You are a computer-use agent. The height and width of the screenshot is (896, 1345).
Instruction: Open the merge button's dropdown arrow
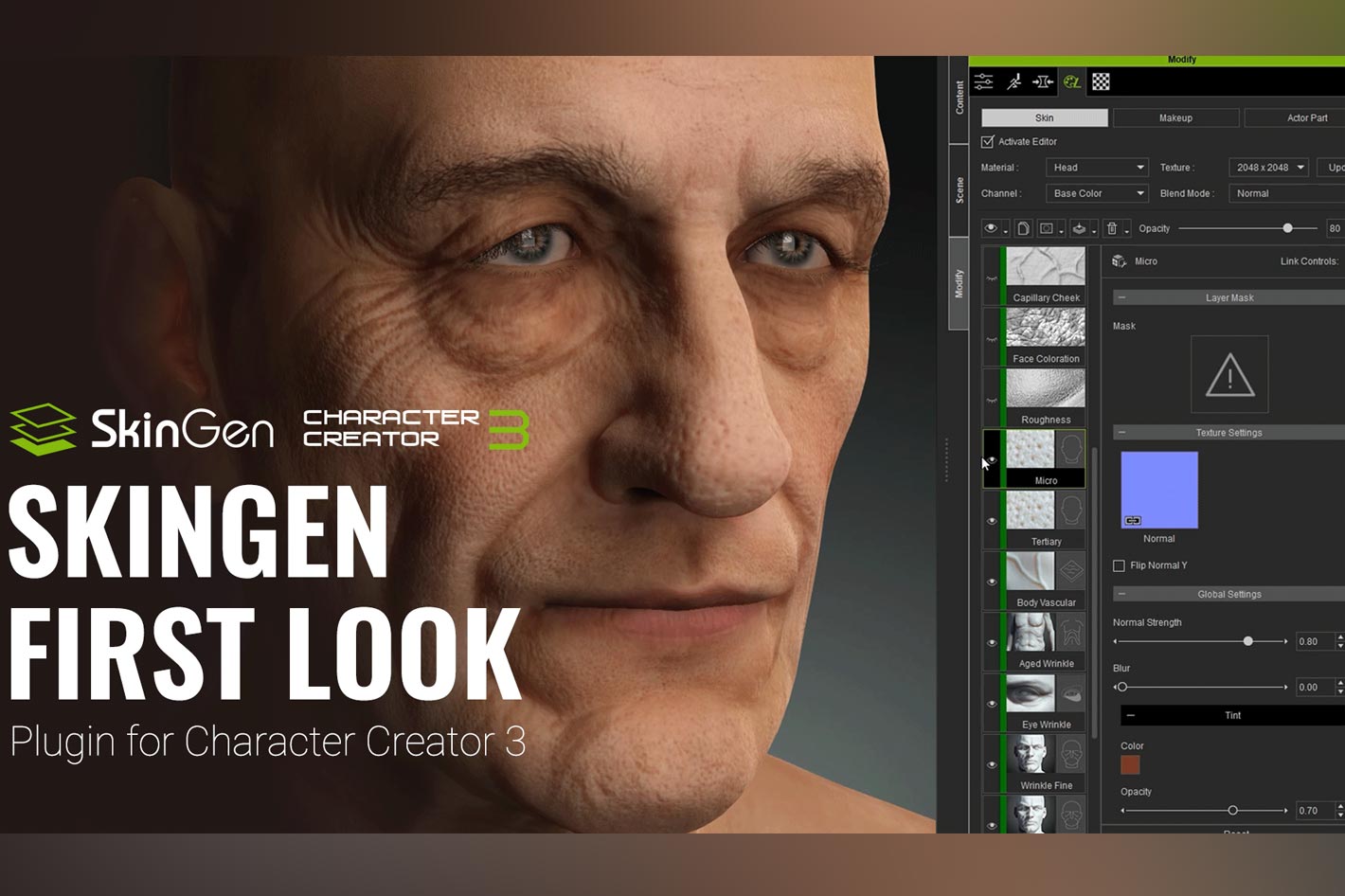(x=1093, y=232)
